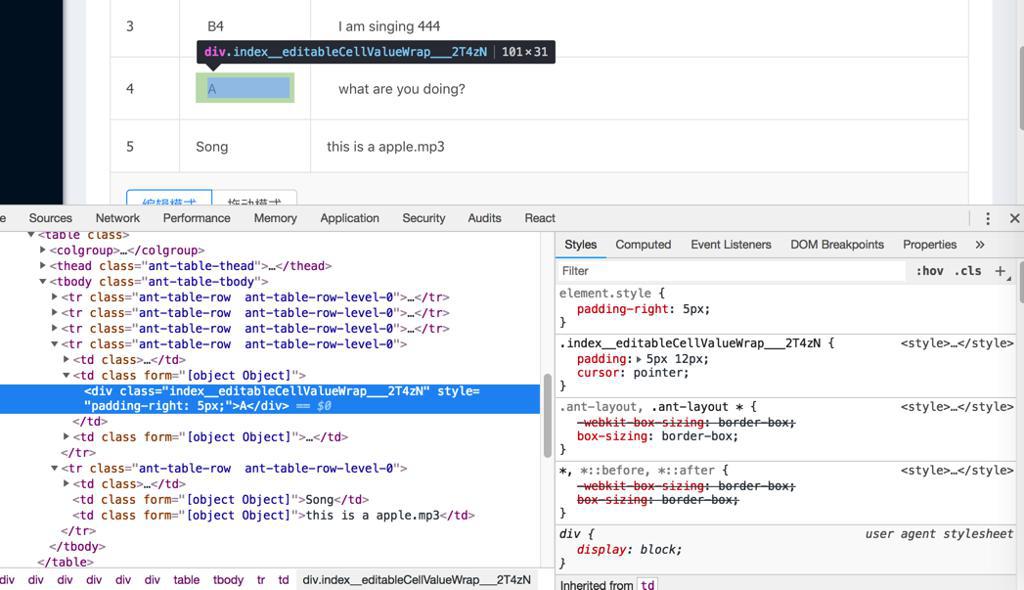1024x590 pixels.
Task: Click the I am singing 444 cell
Action: coord(389,26)
